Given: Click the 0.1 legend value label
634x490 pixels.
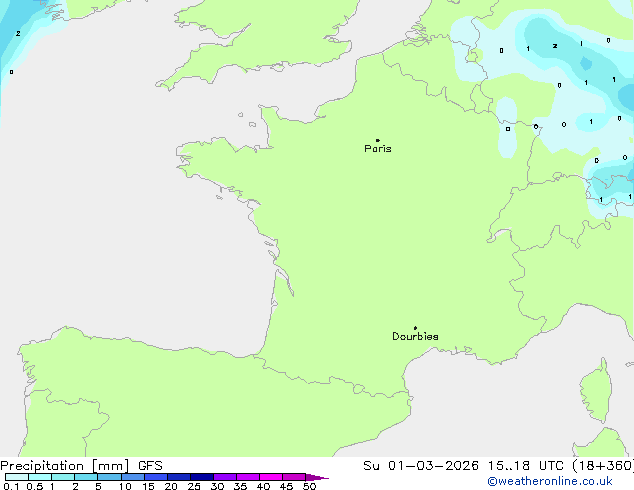Looking at the screenshot, I should point(11,486).
